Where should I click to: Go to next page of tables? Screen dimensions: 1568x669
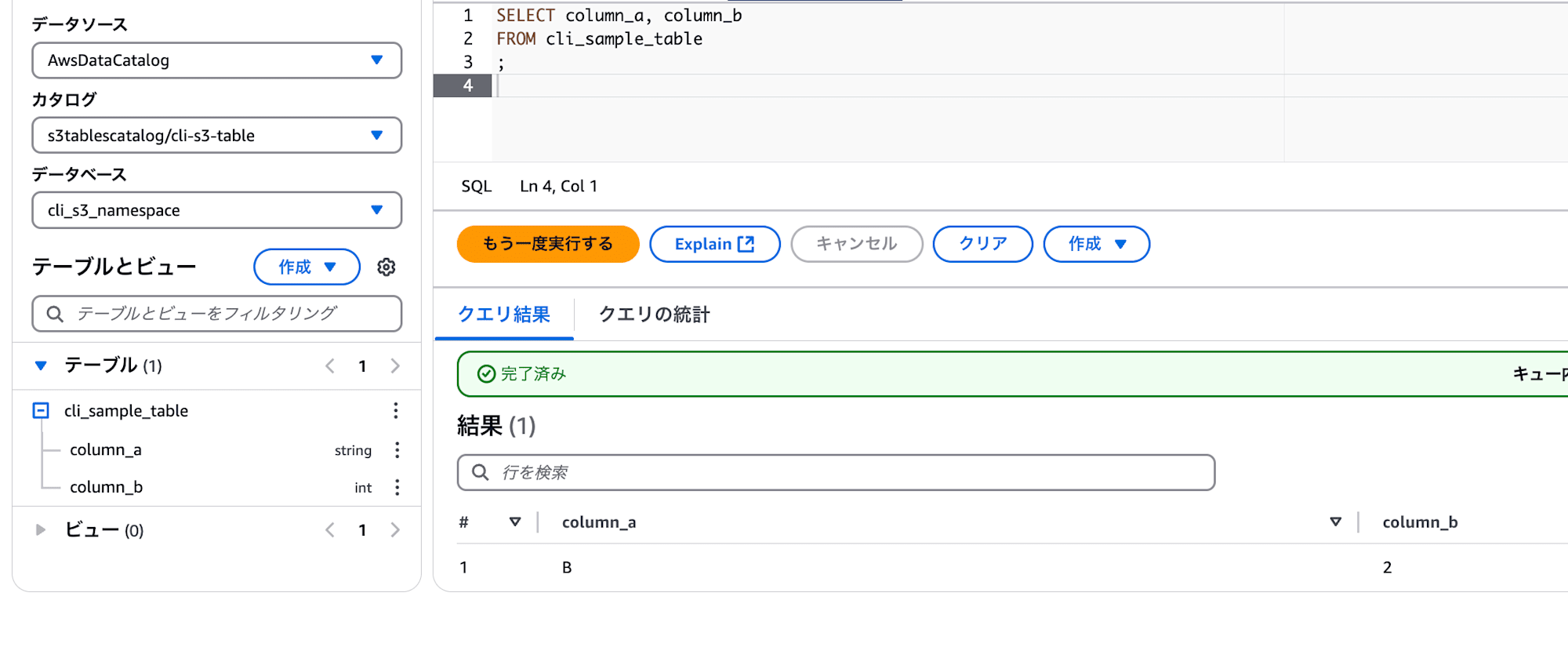coord(395,365)
